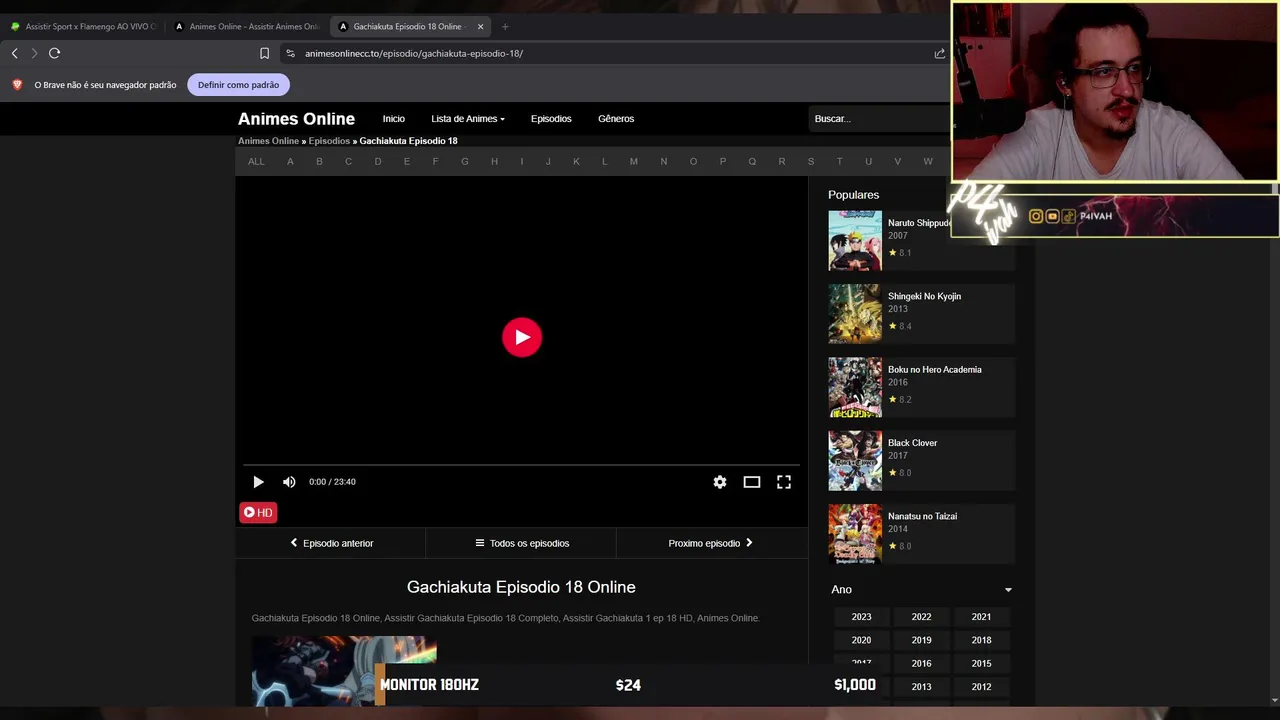Open the player settings gear
The width and height of the screenshot is (1280, 720).
click(720, 482)
